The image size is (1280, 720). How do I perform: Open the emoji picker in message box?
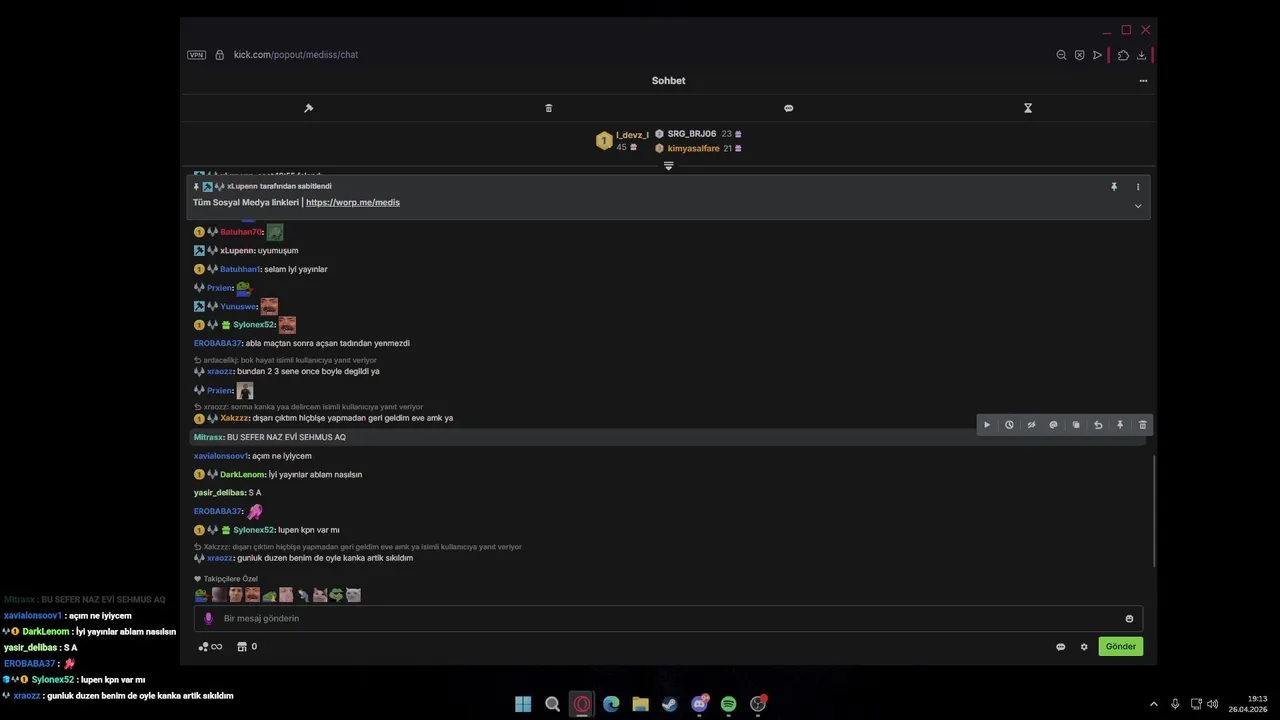(x=1129, y=619)
